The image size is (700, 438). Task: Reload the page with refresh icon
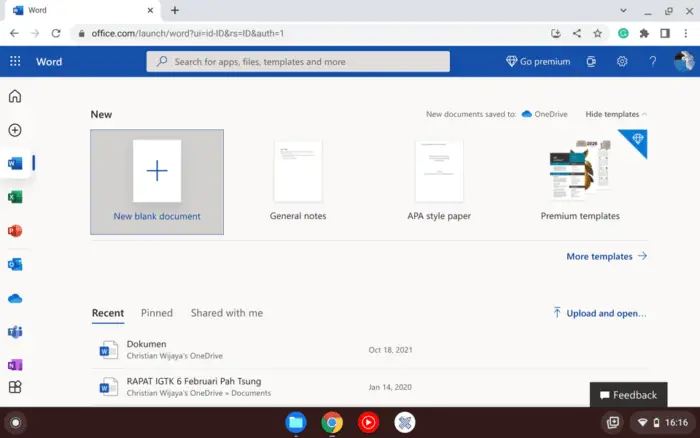click(56, 33)
